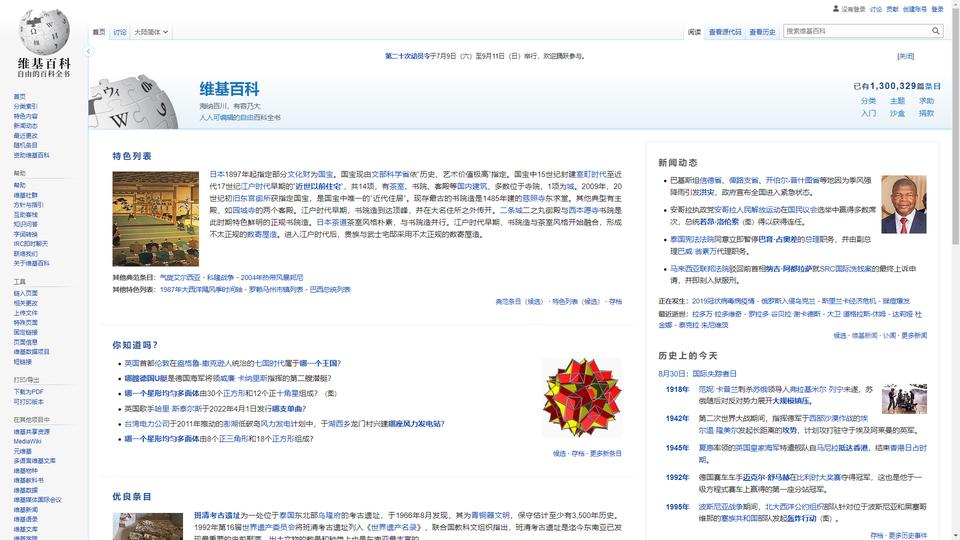Open 特殊页面 under 工具
The width and height of the screenshot is (960, 540).
click(x=25, y=323)
